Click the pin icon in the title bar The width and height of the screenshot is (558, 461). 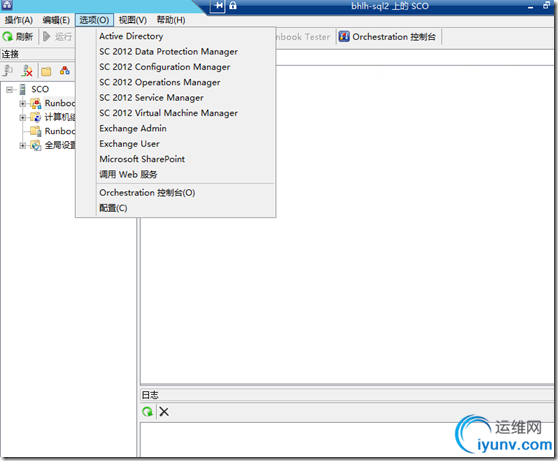pos(218,6)
